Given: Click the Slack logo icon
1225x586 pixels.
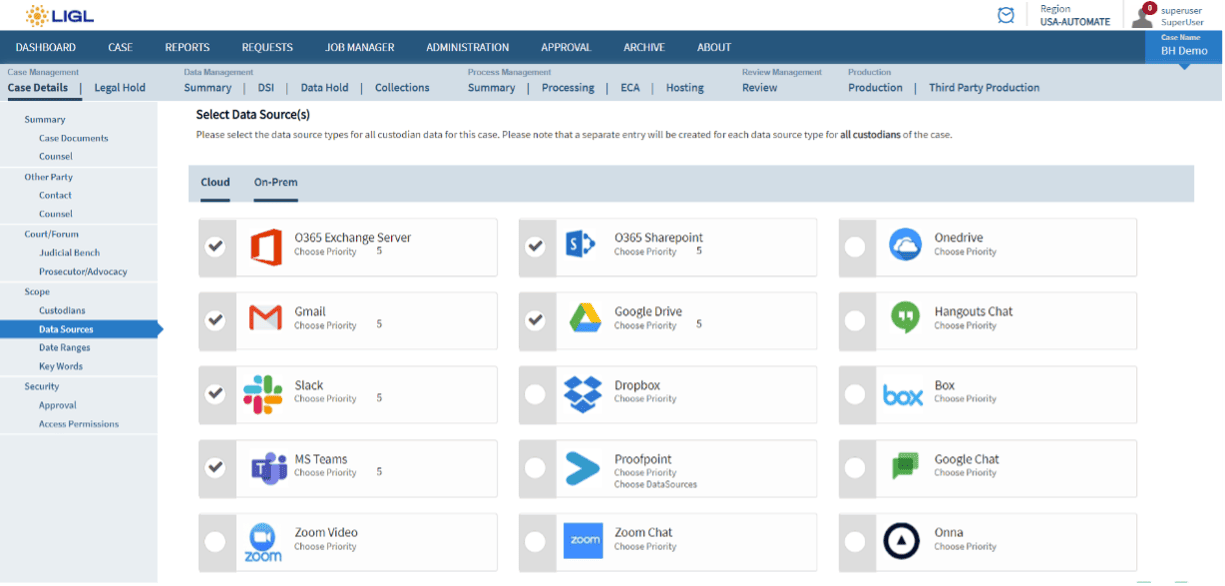Looking at the screenshot, I should coord(263,394).
